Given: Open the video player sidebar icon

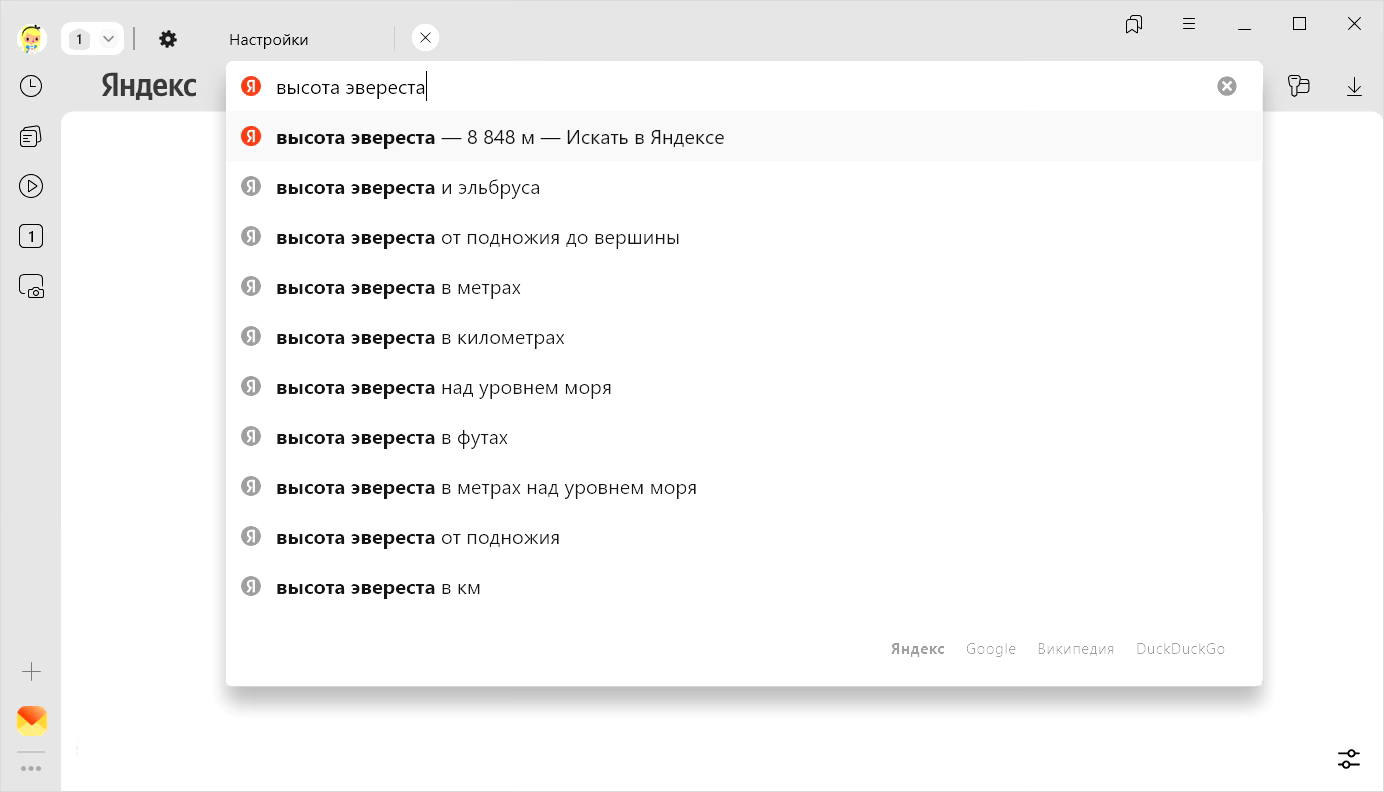Looking at the screenshot, I should [31, 186].
